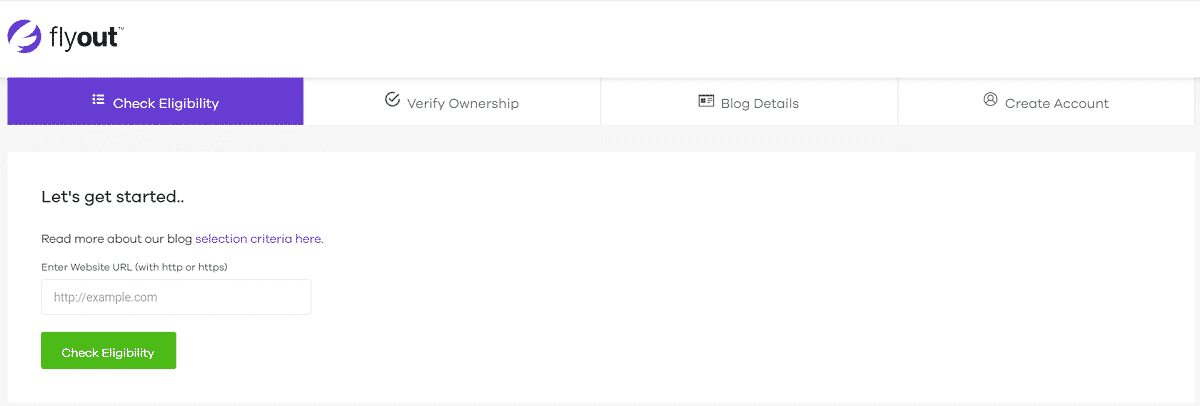Click the Enter Website URL field label
Screen dimensions: 1200x406
point(134,267)
